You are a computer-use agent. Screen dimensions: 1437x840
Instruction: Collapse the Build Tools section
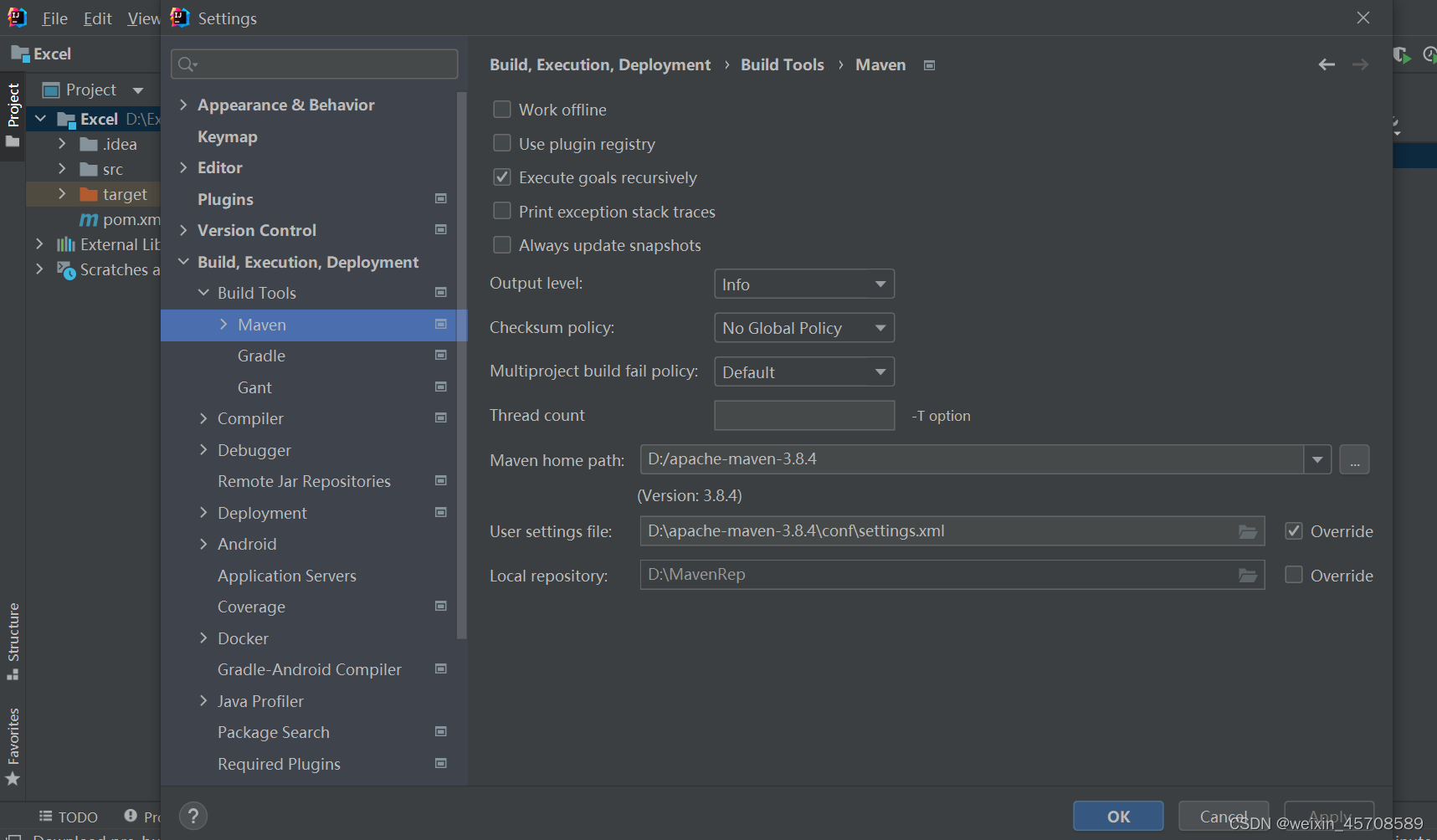pos(203,292)
